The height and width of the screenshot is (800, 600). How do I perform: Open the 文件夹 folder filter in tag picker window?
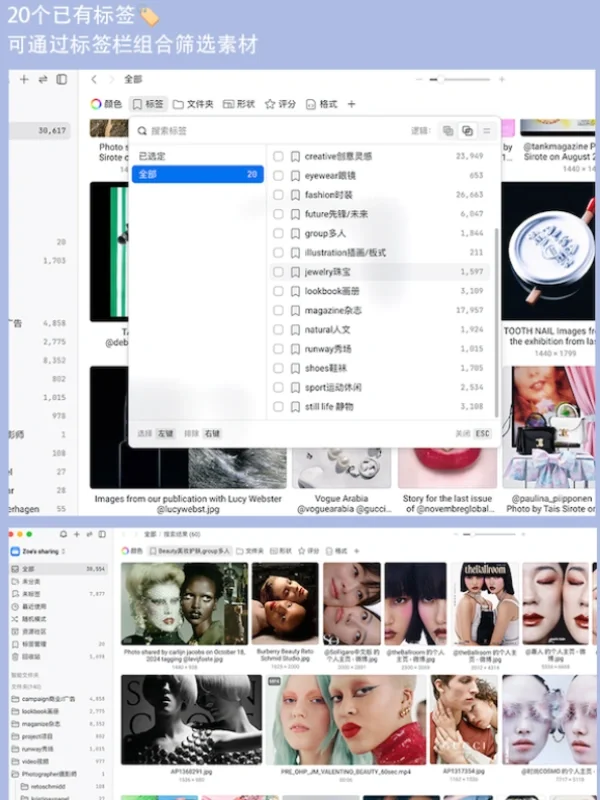click(193, 104)
